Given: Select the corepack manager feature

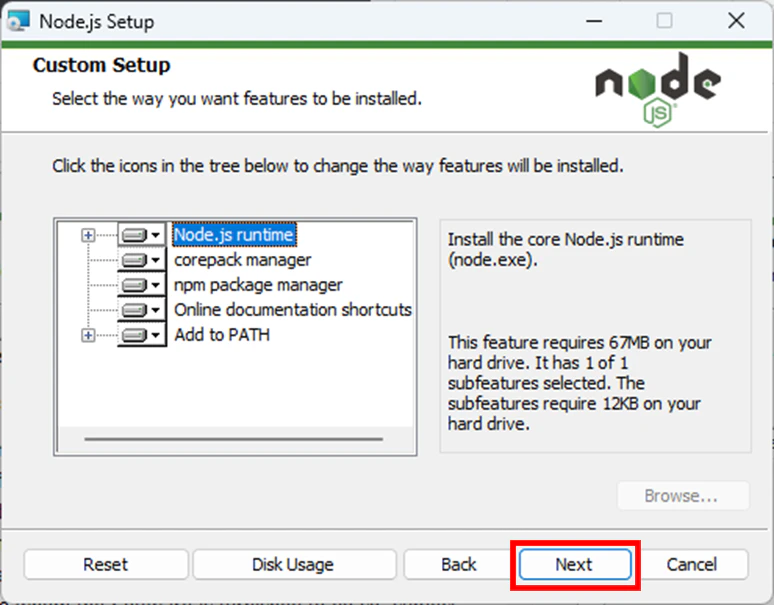Looking at the screenshot, I should coord(242,260).
